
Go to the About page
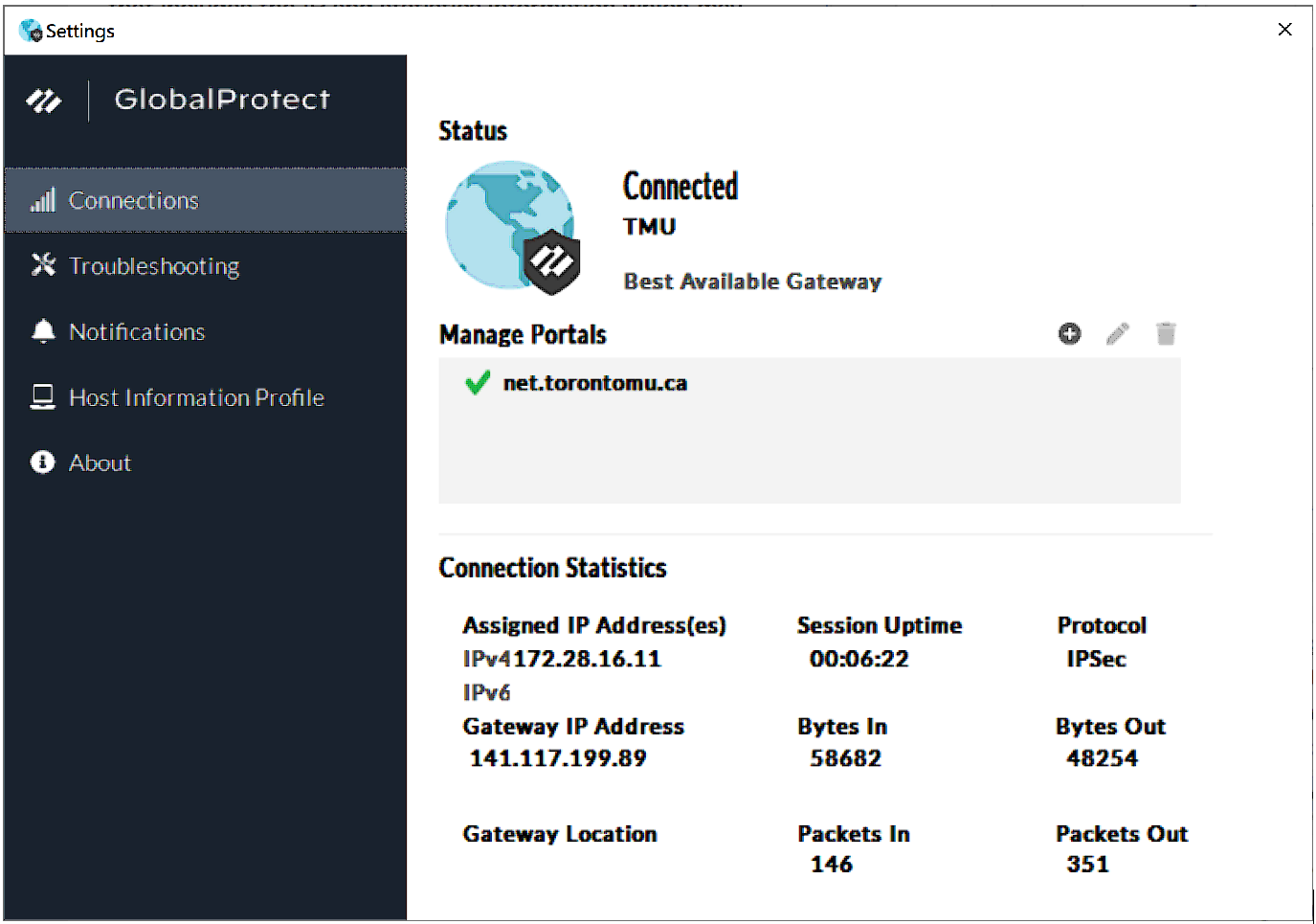(x=100, y=463)
